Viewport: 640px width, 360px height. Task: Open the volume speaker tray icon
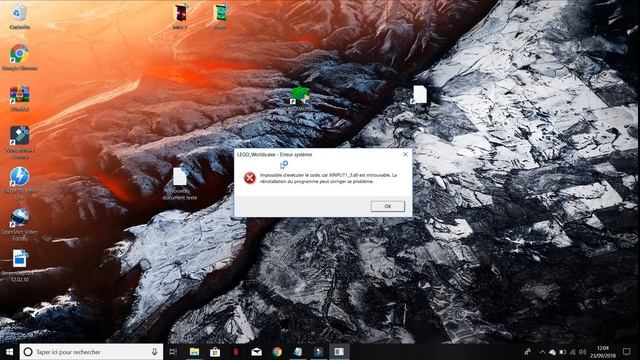[x=582, y=352]
